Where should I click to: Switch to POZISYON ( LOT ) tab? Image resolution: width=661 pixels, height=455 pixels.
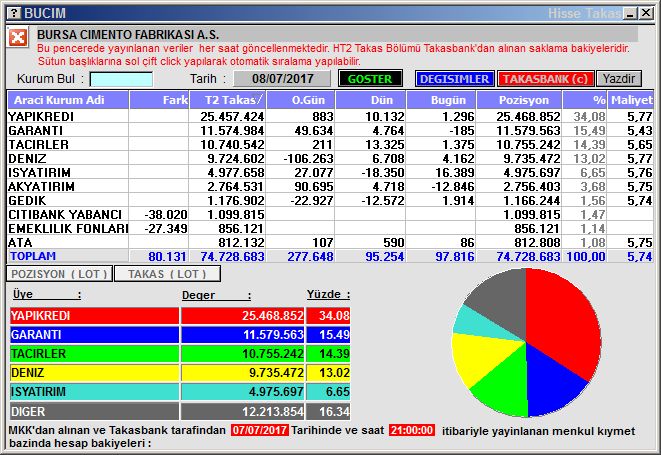pos(59,274)
